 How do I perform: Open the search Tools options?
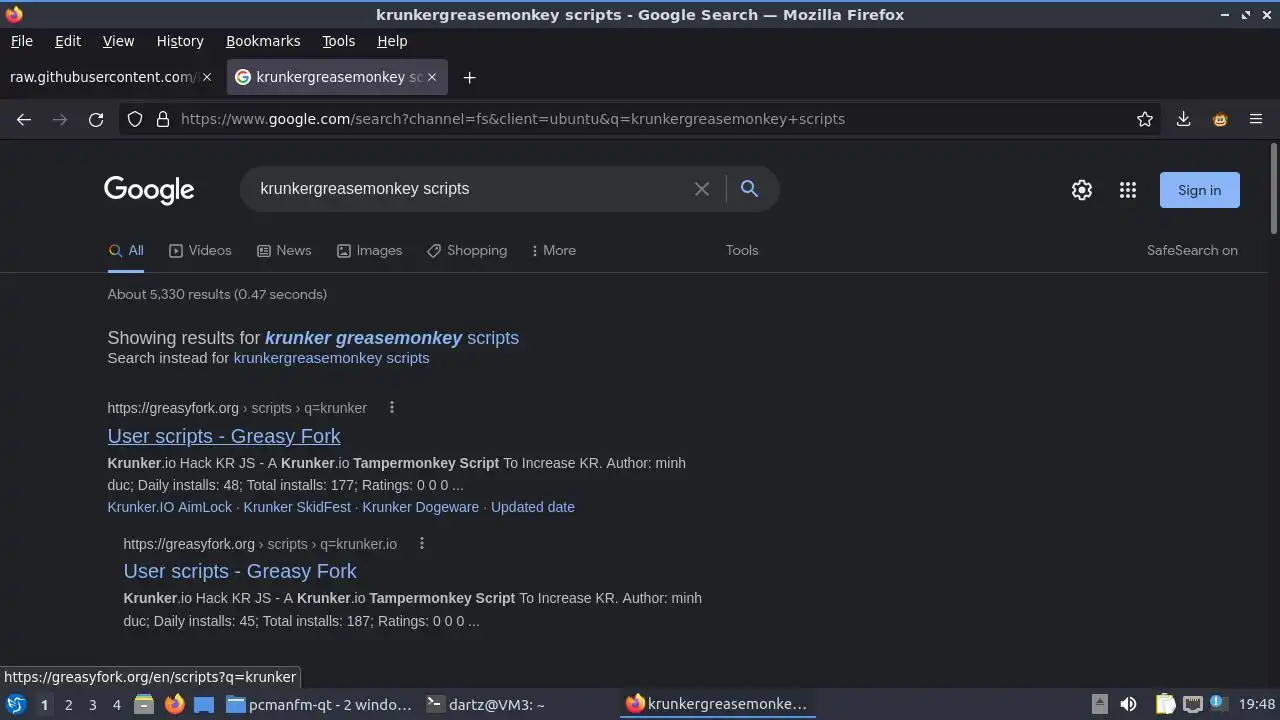tap(742, 251)
